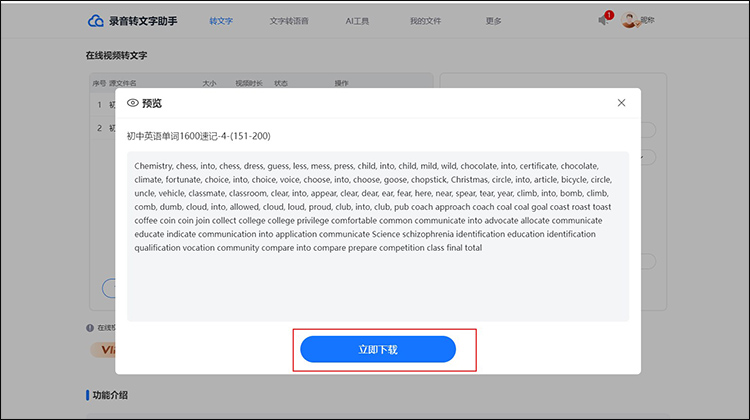Open the 转文字 tab
This screenshot has height=420, width=750.
pyautogui.click(x=221, y=21)
